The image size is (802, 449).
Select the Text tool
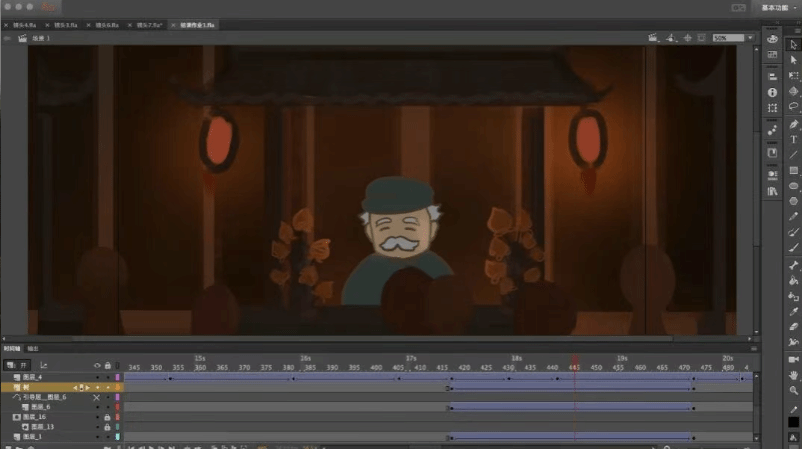point(794,139)
